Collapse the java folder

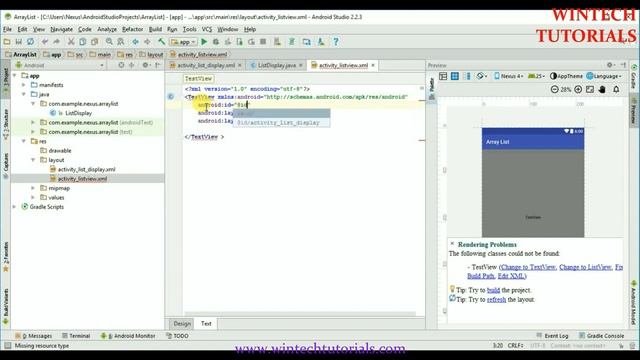point(24,94)
